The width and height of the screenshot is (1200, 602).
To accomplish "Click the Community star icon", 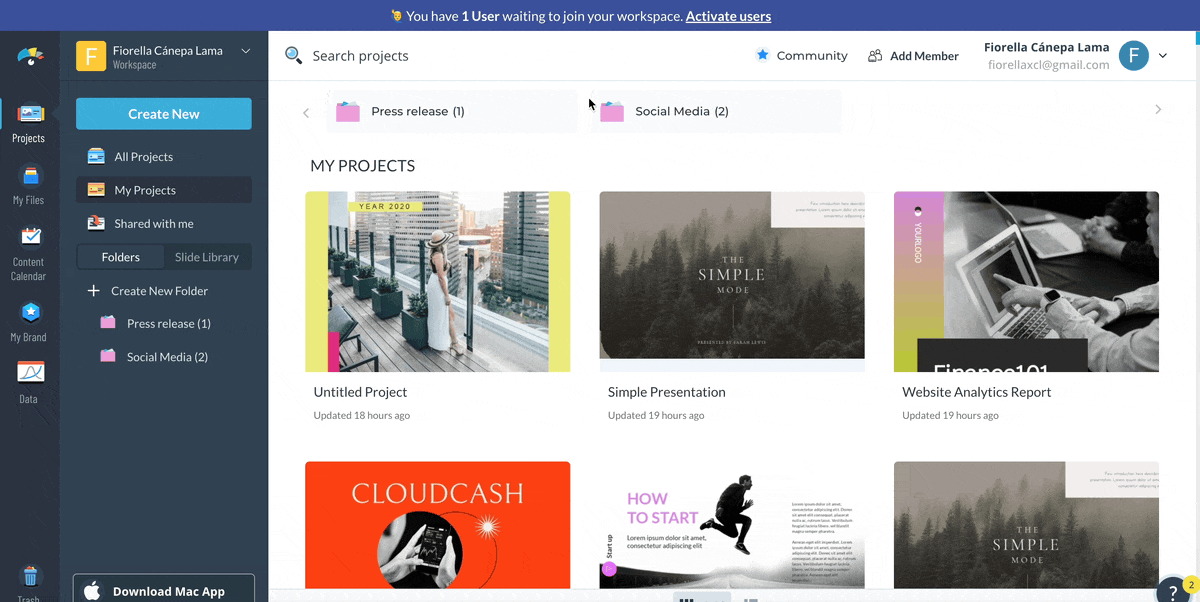I will [763, 56].
